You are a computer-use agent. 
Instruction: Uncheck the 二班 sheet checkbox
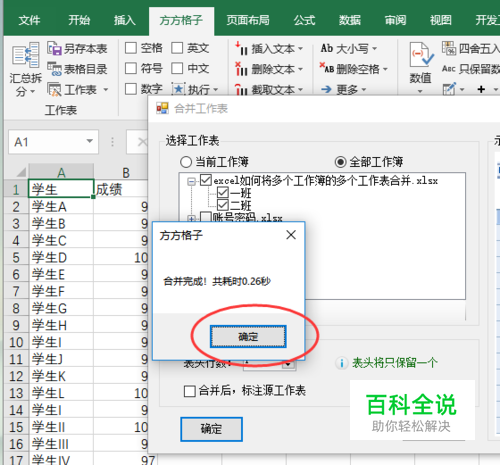pyautogui.click(x=223, y=205)
